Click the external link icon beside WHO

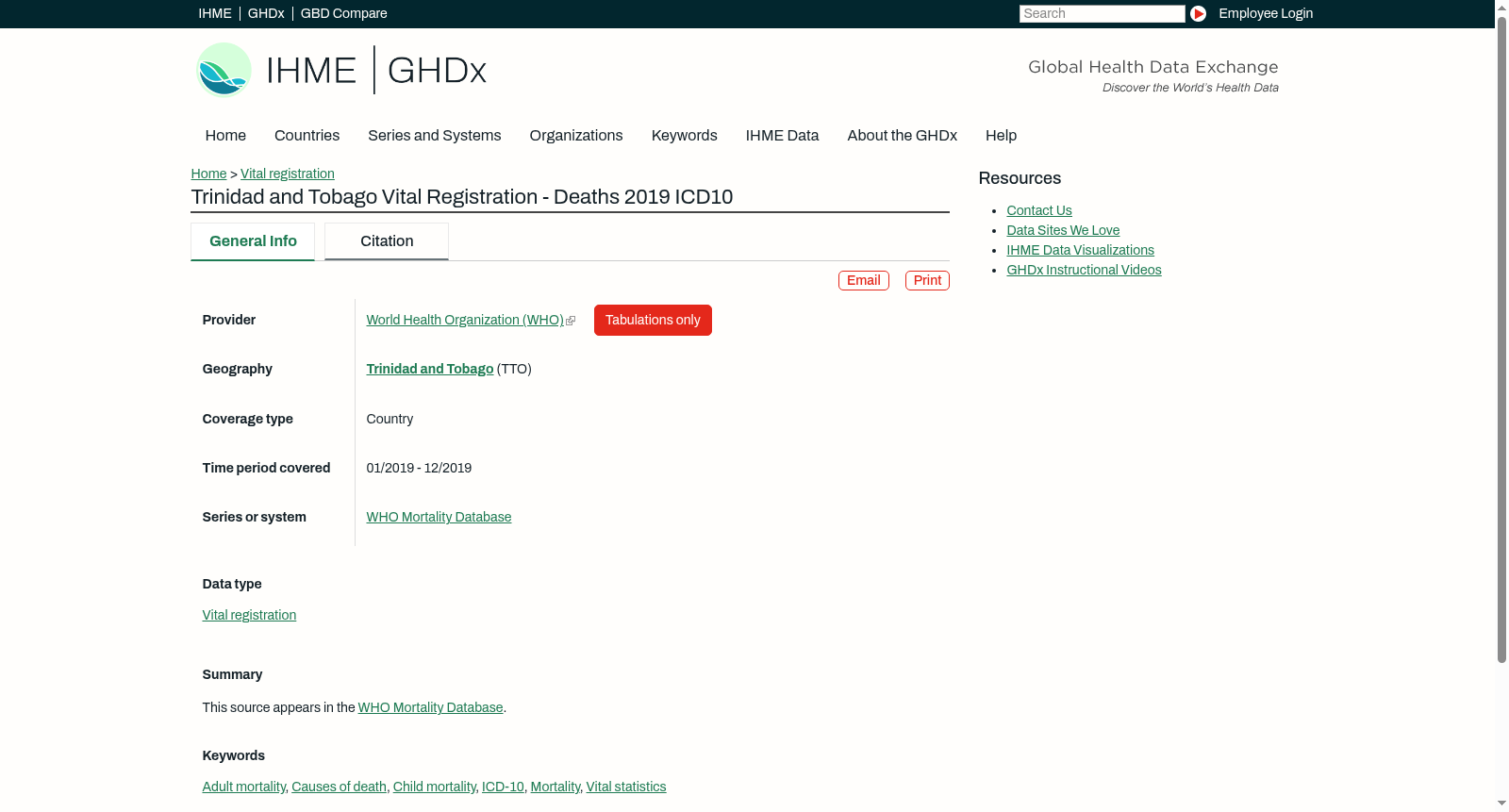pyautogui.click(x=571, y=321)
